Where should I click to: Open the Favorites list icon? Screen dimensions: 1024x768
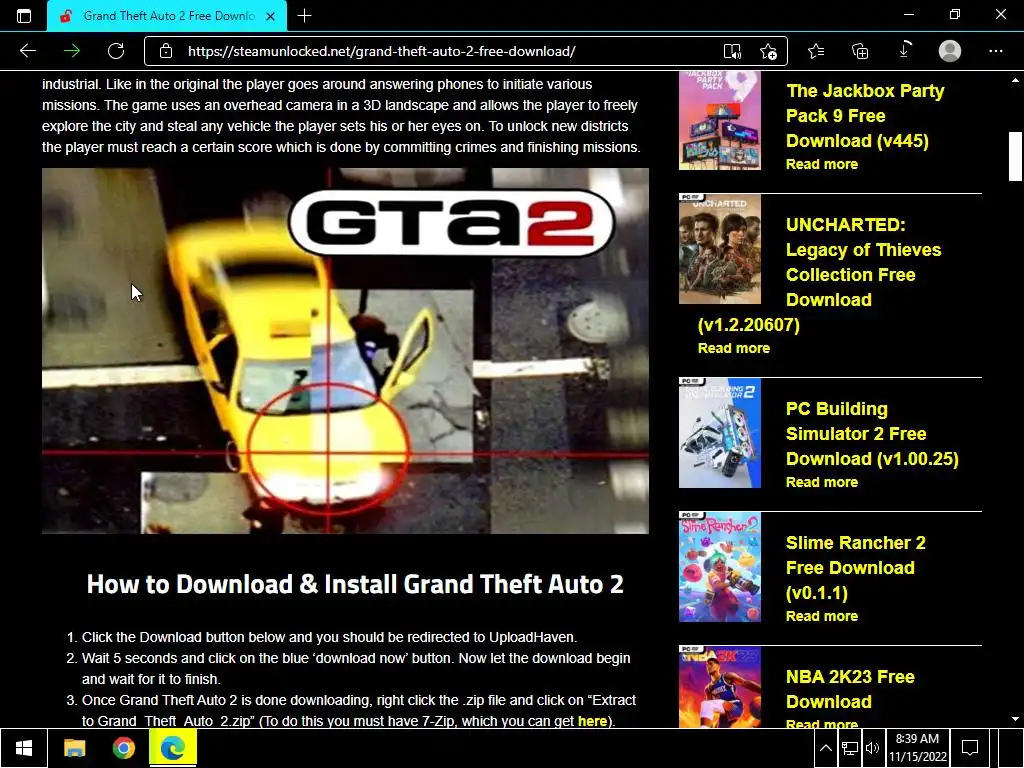click(x=816, y=51)
